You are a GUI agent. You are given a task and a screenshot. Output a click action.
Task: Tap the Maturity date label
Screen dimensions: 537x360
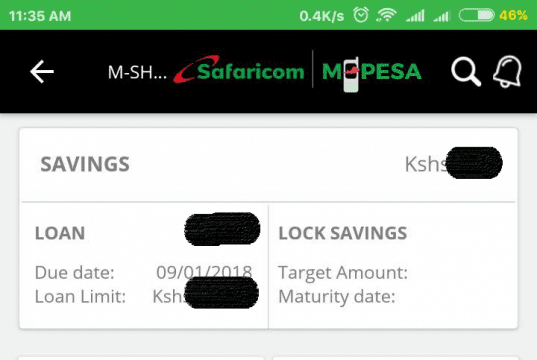tap(337, 297)
